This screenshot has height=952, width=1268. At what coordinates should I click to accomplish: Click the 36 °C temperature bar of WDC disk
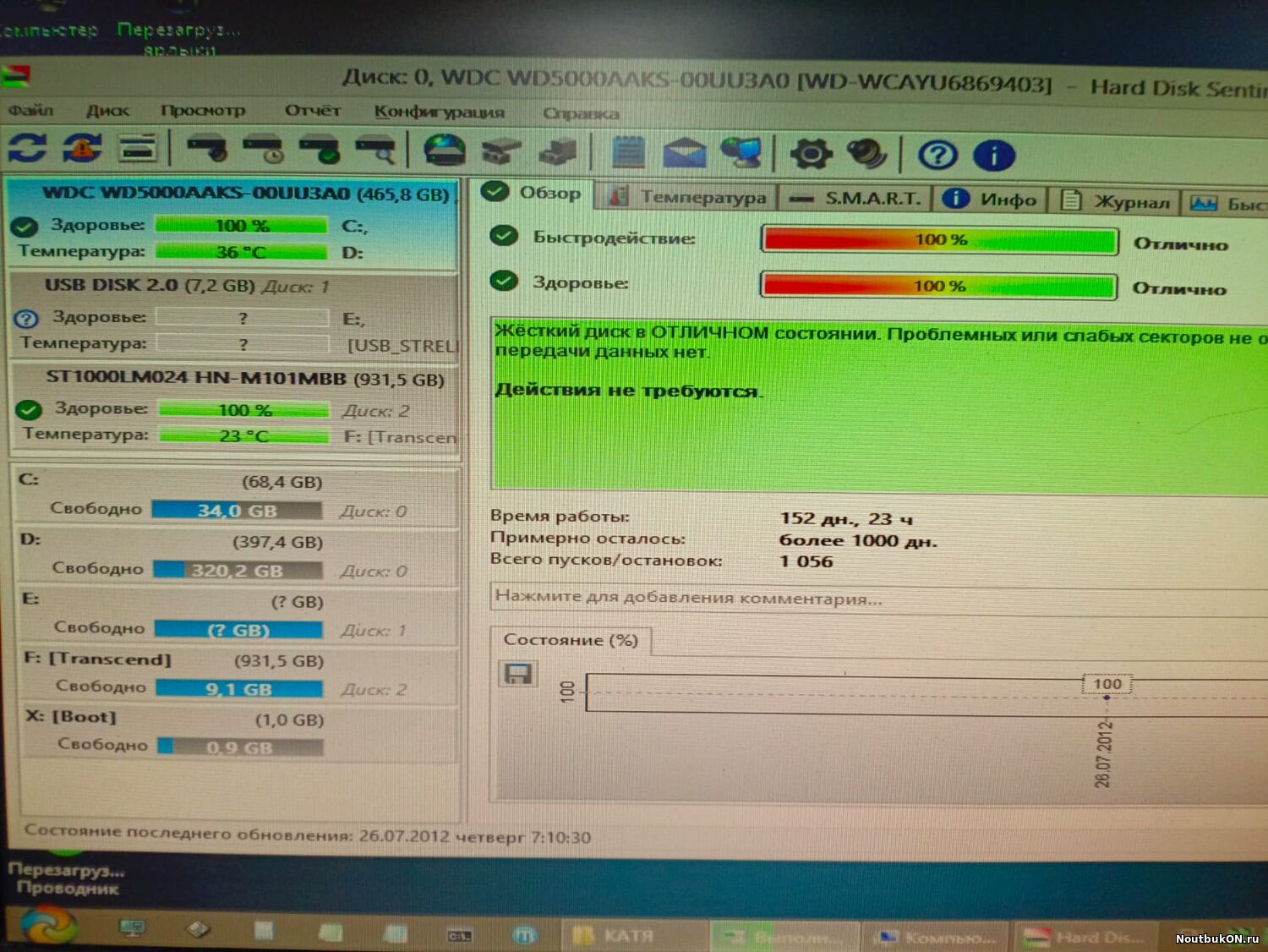tap(241, 252)
